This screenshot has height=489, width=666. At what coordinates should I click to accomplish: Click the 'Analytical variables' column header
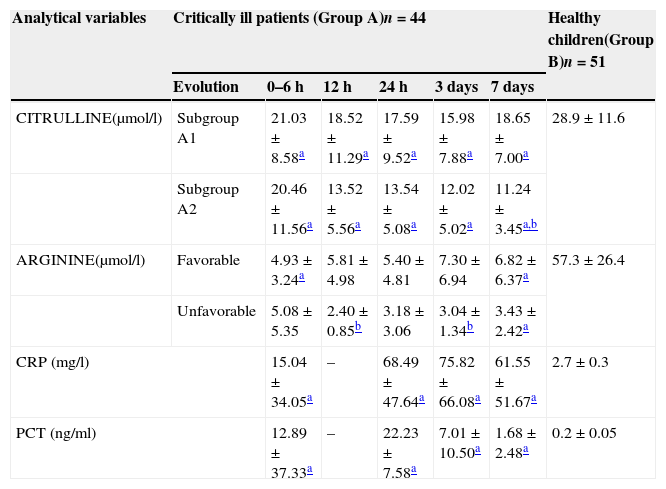pos(79,18)
